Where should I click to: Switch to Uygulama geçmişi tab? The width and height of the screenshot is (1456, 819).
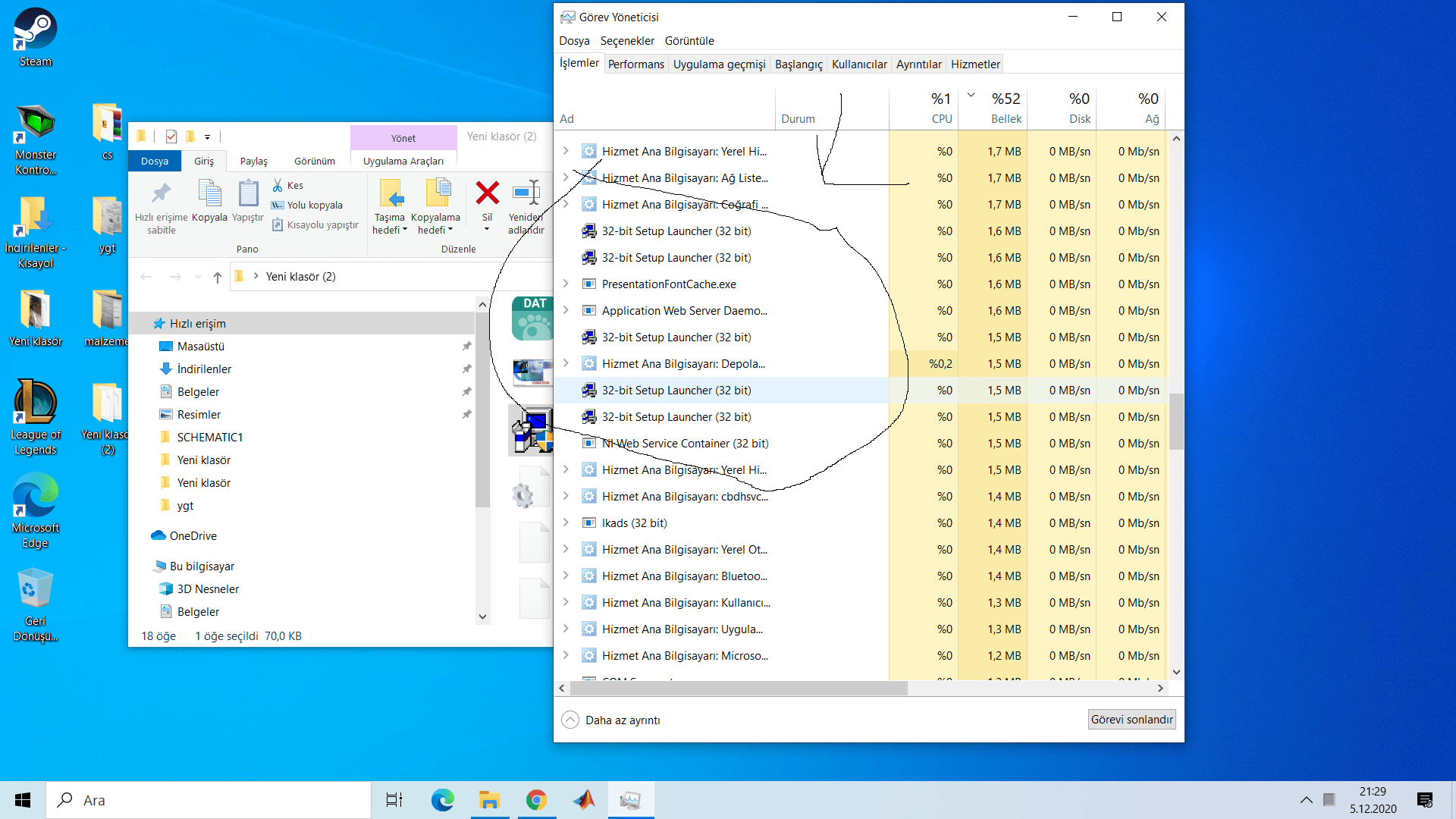[719, 64]
